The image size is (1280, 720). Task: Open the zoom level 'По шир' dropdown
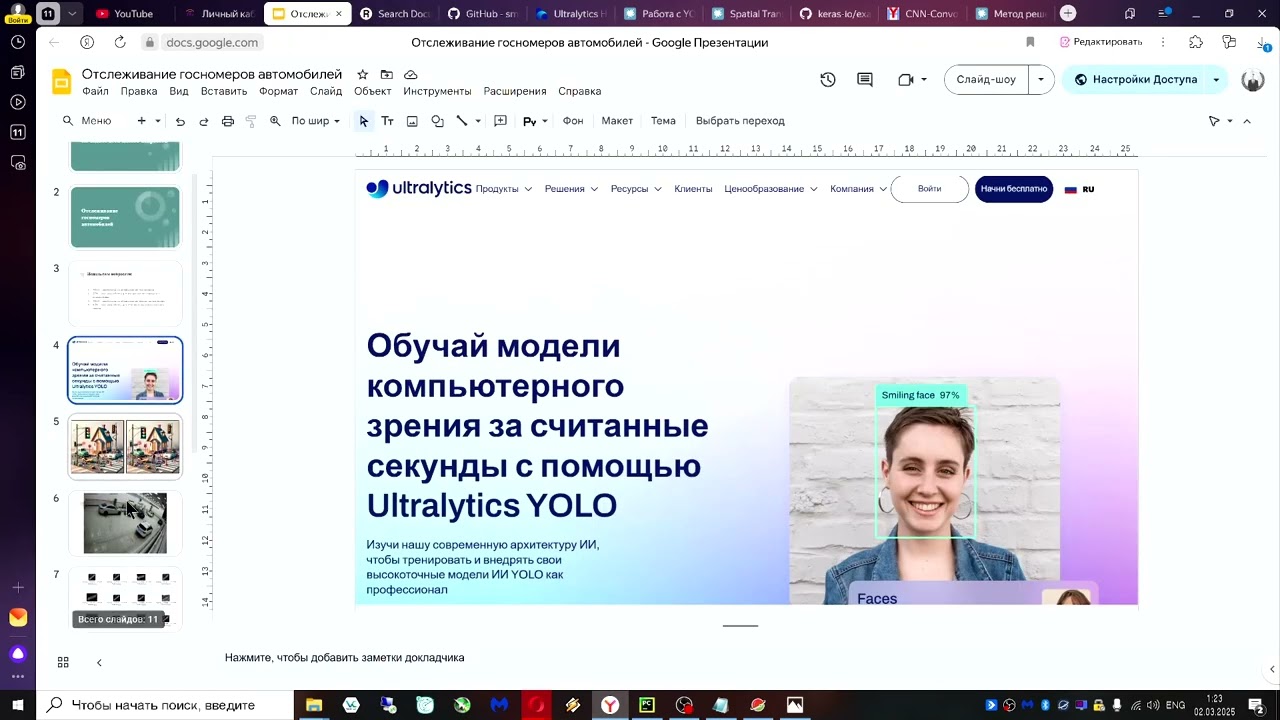315,121
